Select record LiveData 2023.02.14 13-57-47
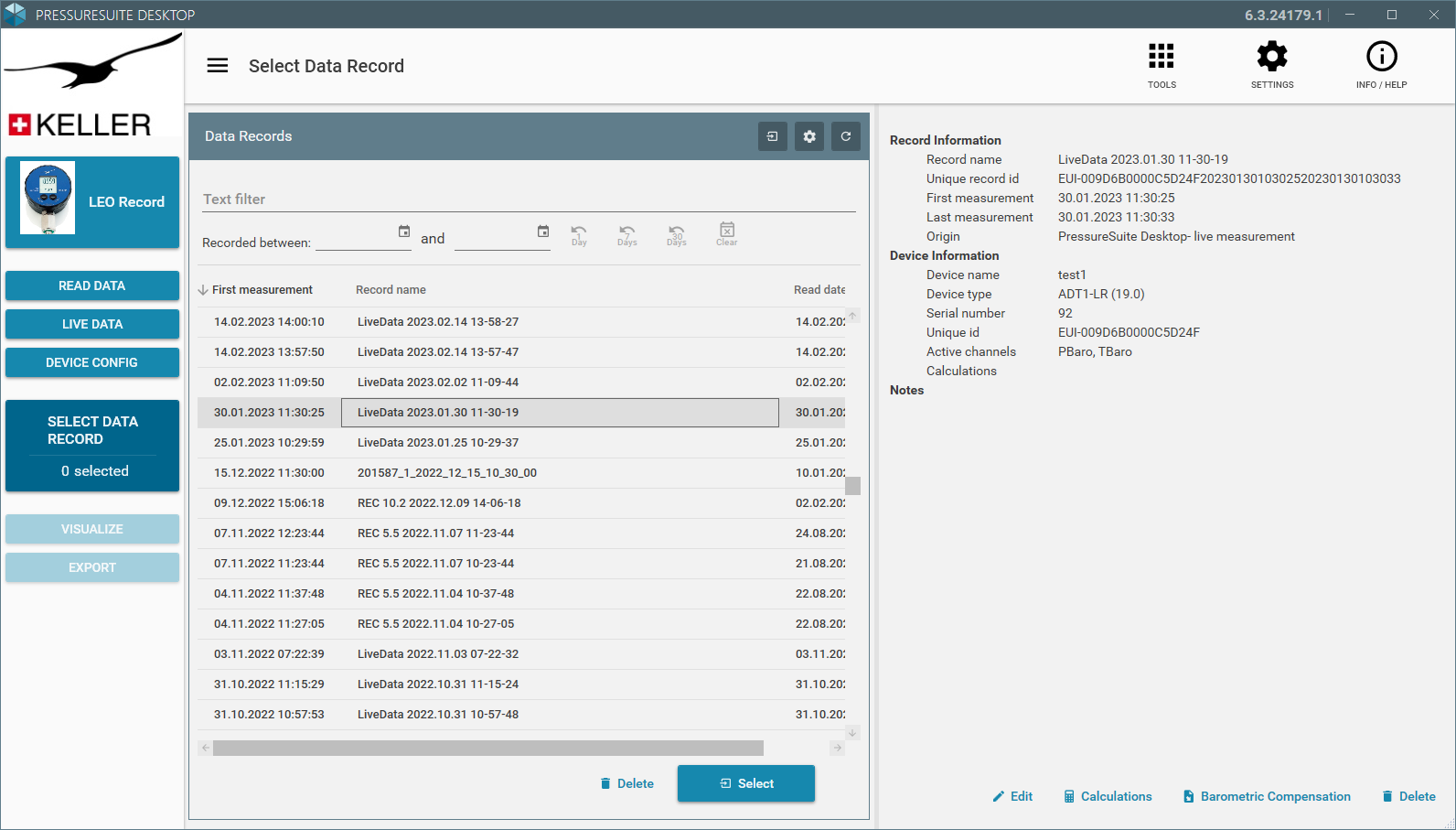The width and height of the screenshot is (1456, 830). [521, 352]
